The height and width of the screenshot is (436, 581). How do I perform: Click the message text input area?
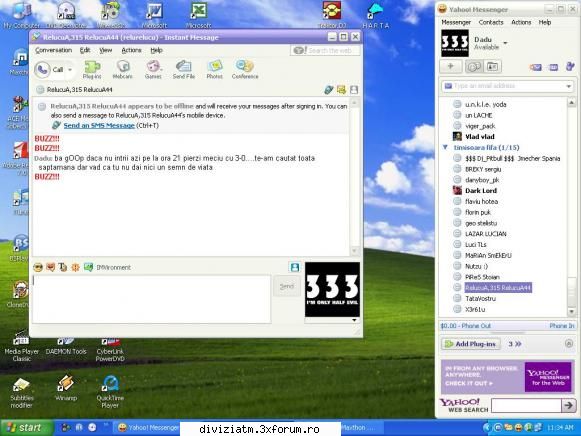(x=152, y=299)
